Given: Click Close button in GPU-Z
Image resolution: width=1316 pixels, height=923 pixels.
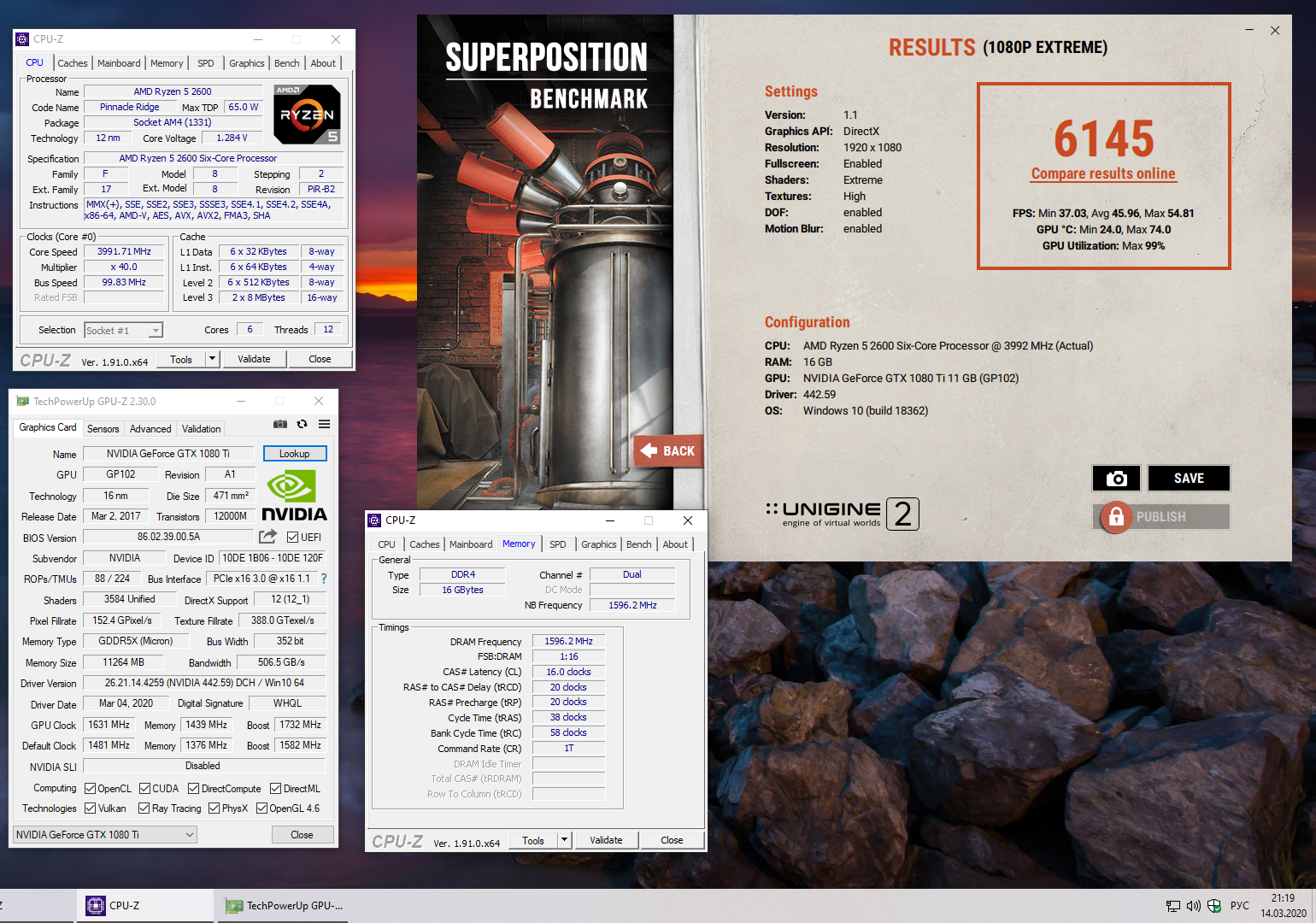Looking at the screenshot, I should tap(302, 835).
